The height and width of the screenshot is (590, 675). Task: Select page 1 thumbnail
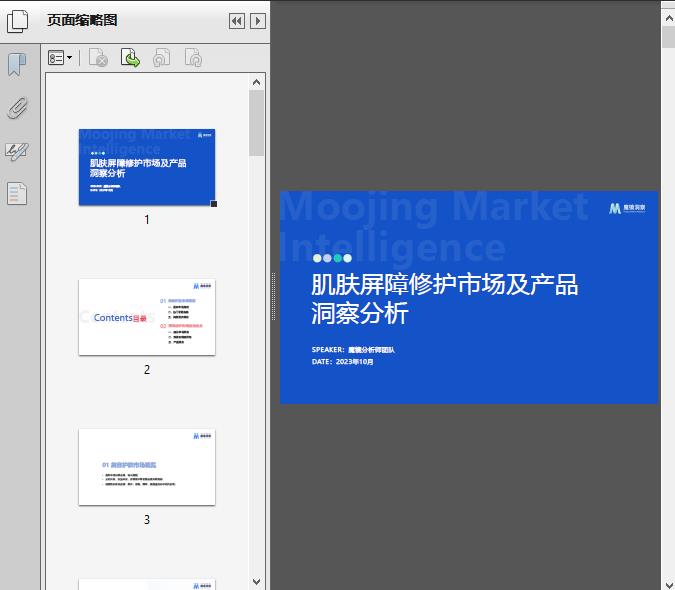click(x=147, y=167)
